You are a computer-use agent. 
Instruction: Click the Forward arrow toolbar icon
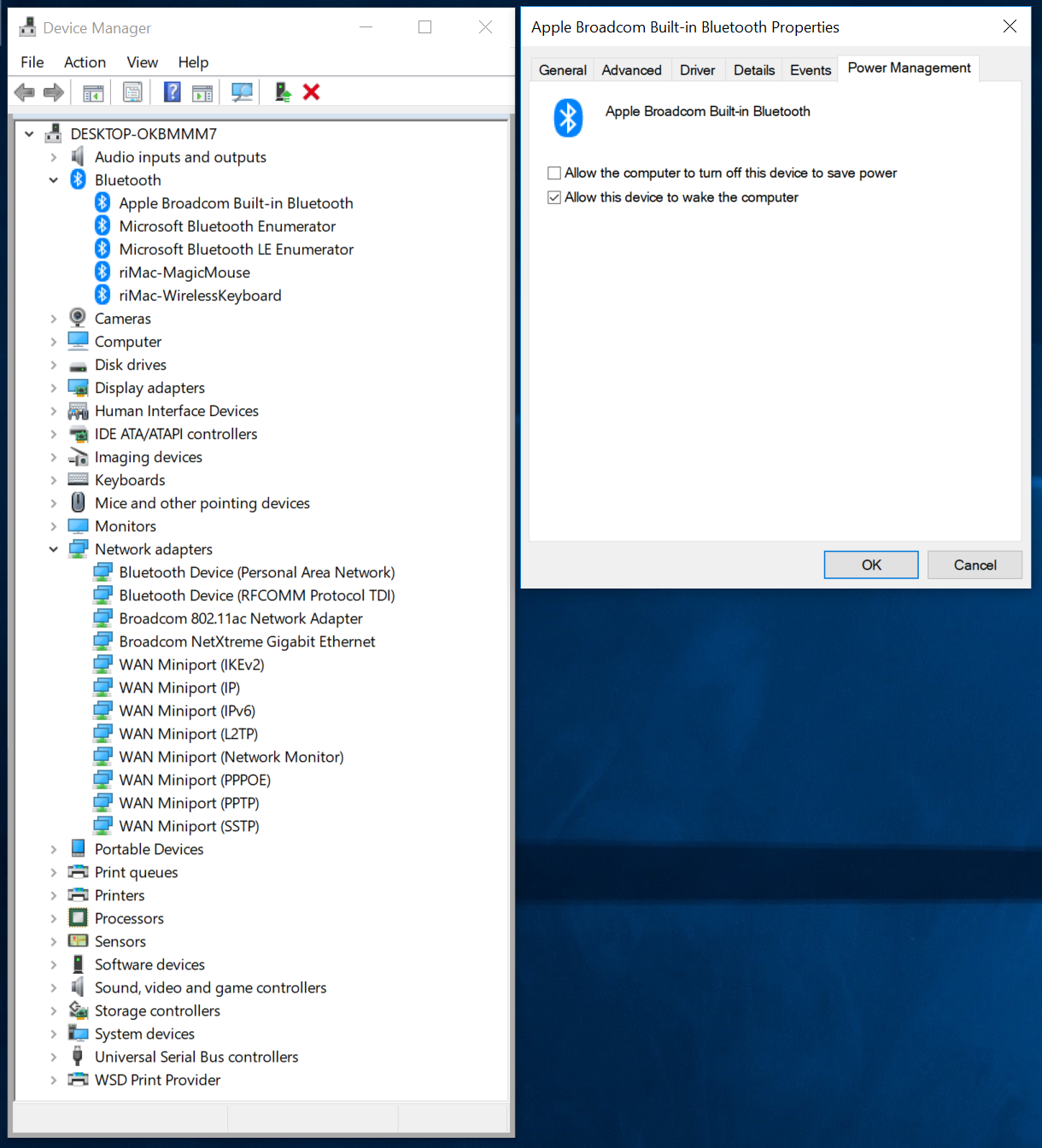(54, 92)
